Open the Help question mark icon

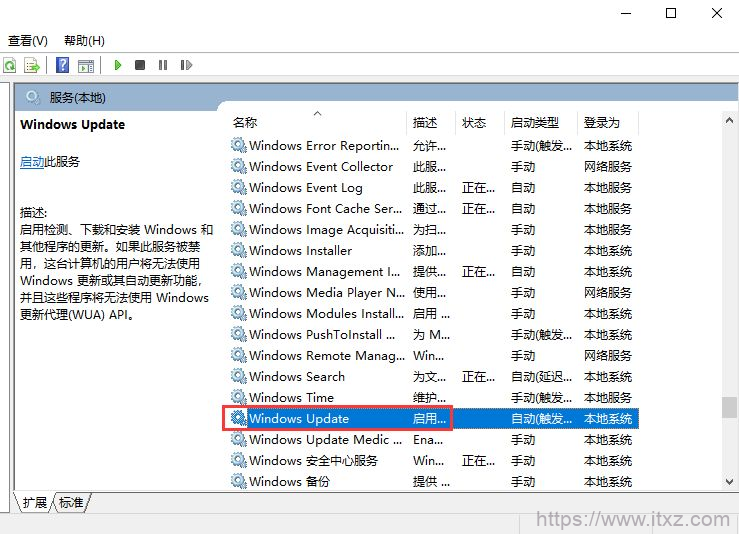click(x=63, y=65)
